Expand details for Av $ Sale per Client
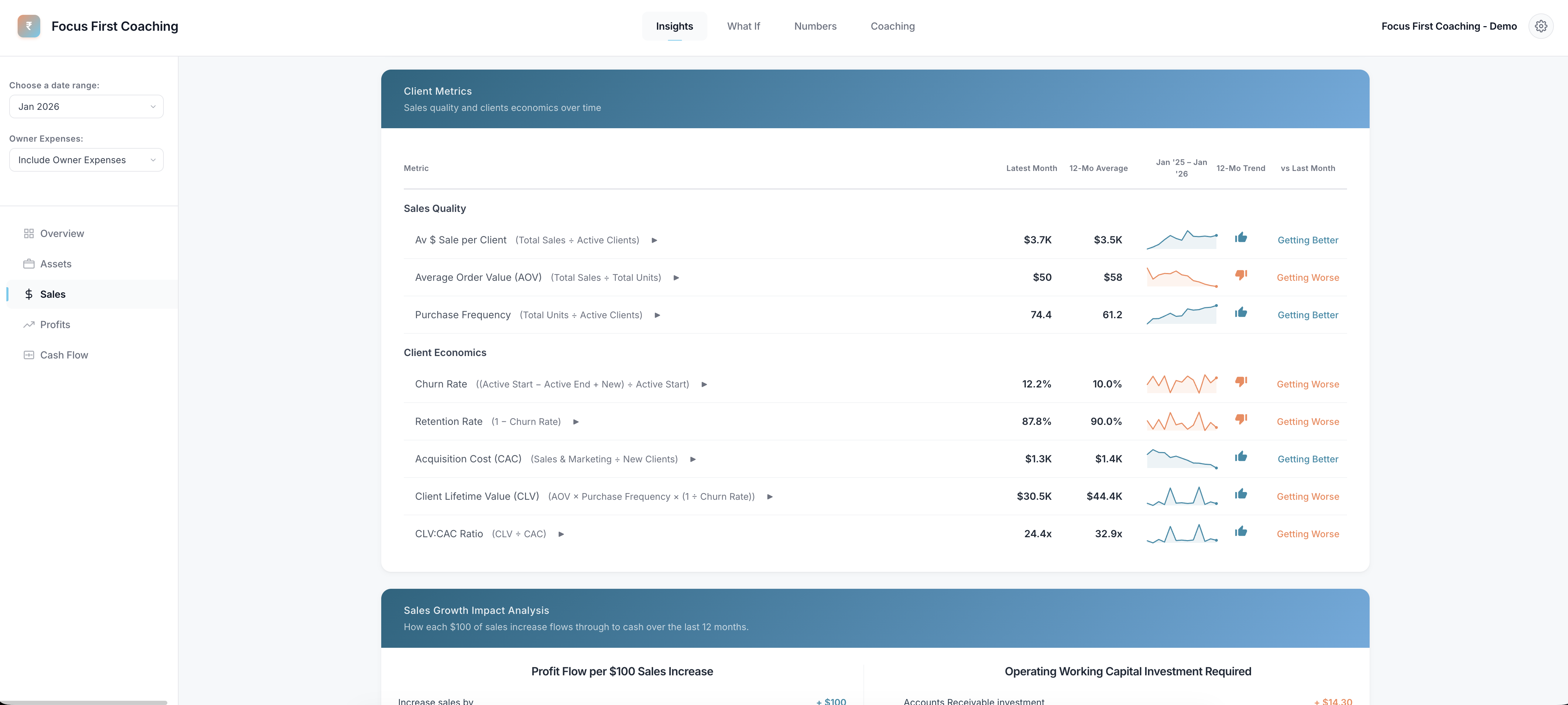 (x=655, y=240)
